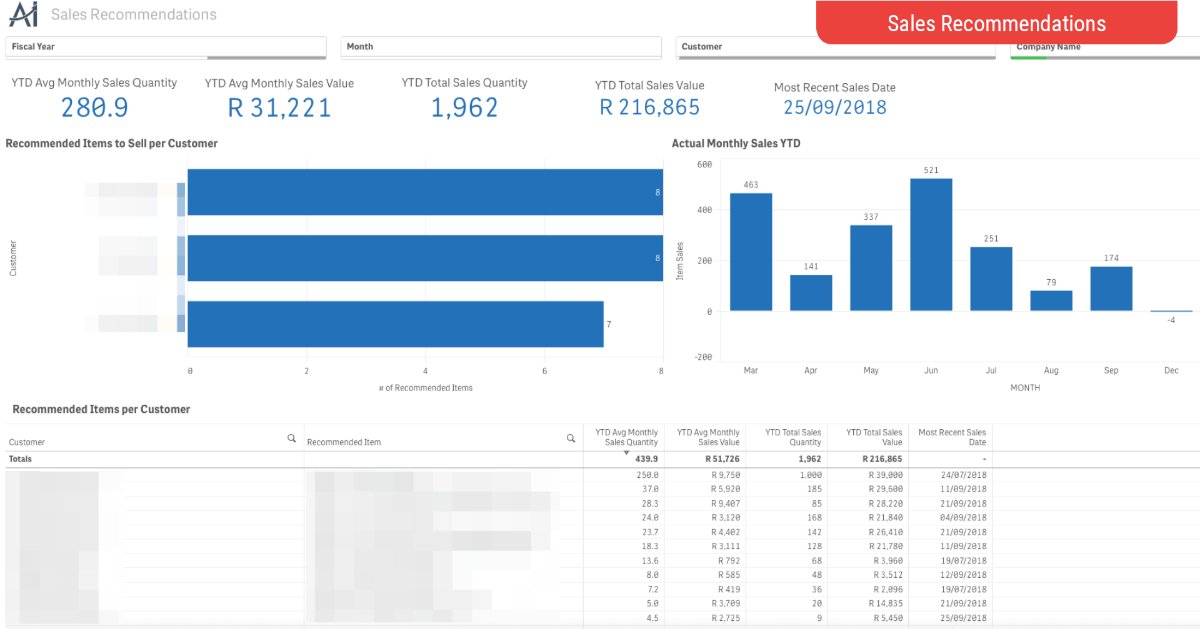Click the red Sales Recommendations banner
Screen dimensions: 1200x629
coord(997,23)
